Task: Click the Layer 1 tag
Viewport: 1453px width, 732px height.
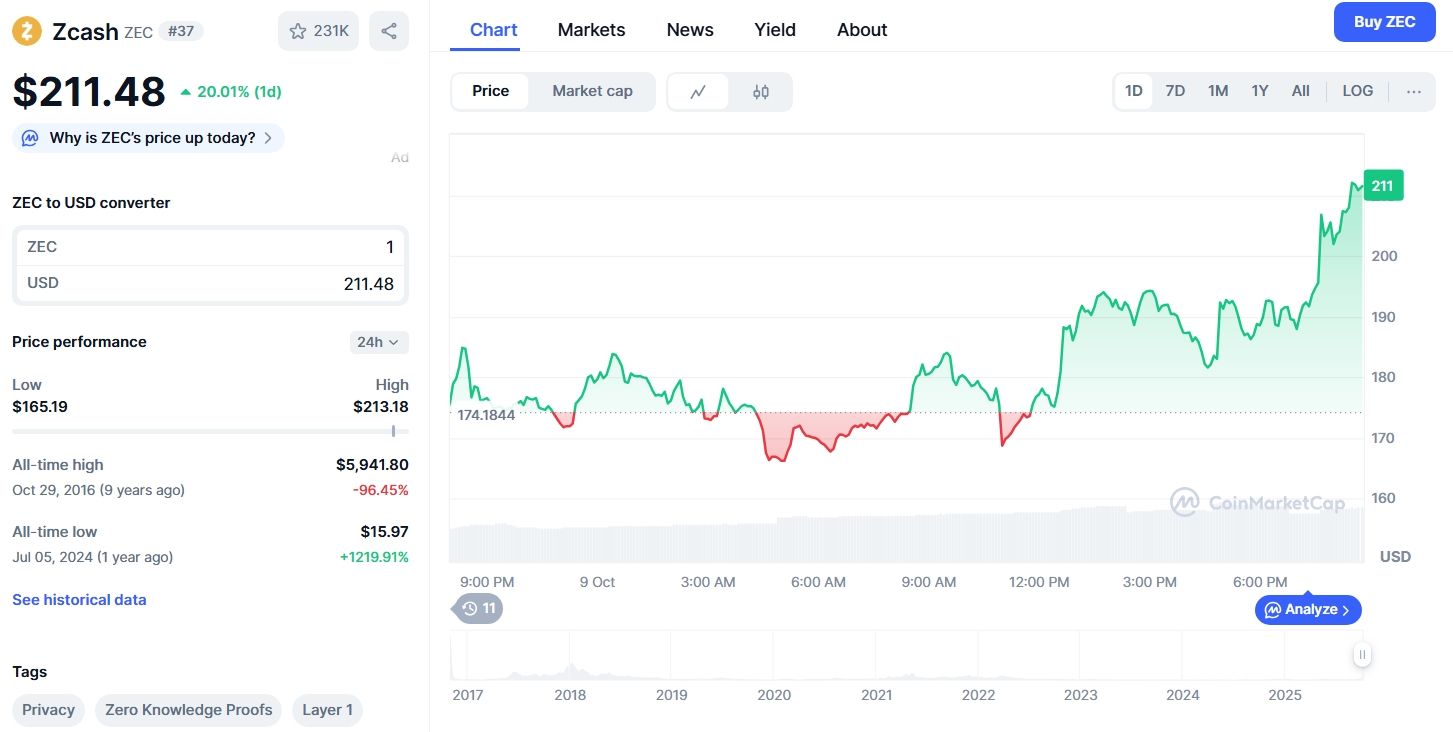Action: (327, 710)
